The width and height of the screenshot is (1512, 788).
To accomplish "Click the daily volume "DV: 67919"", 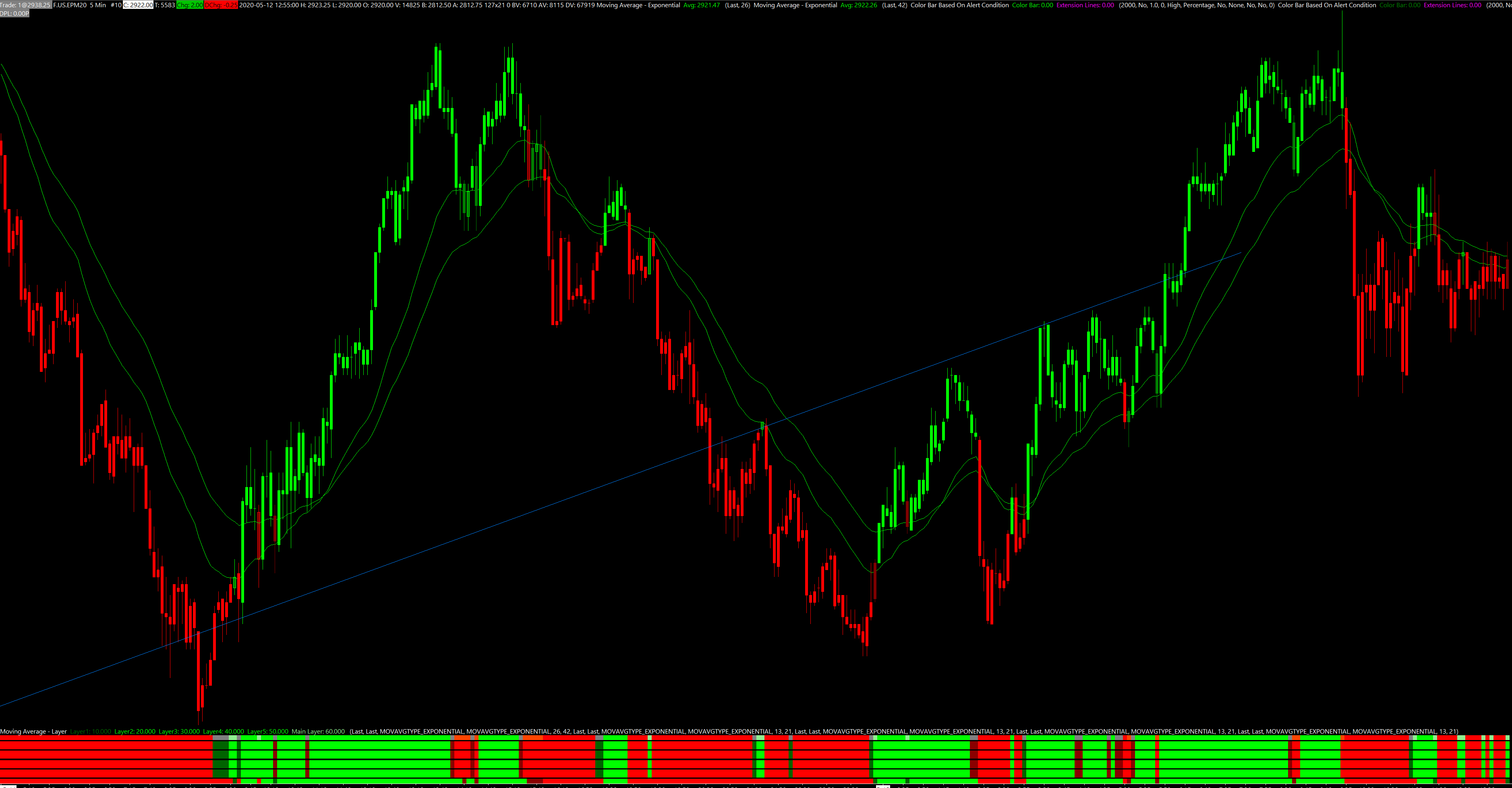I will 580,5.
